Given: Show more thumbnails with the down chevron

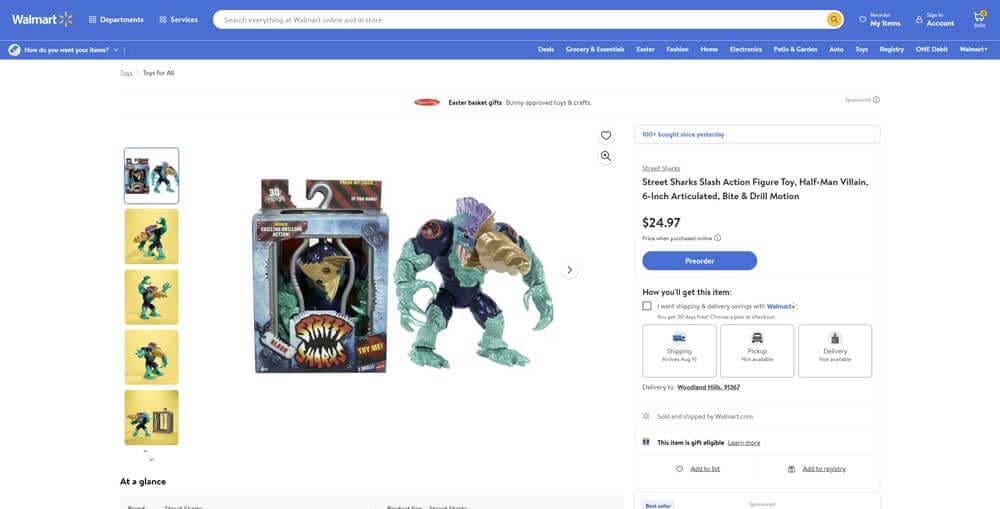Looking at the screenshot, I should [x=151, y=459].
